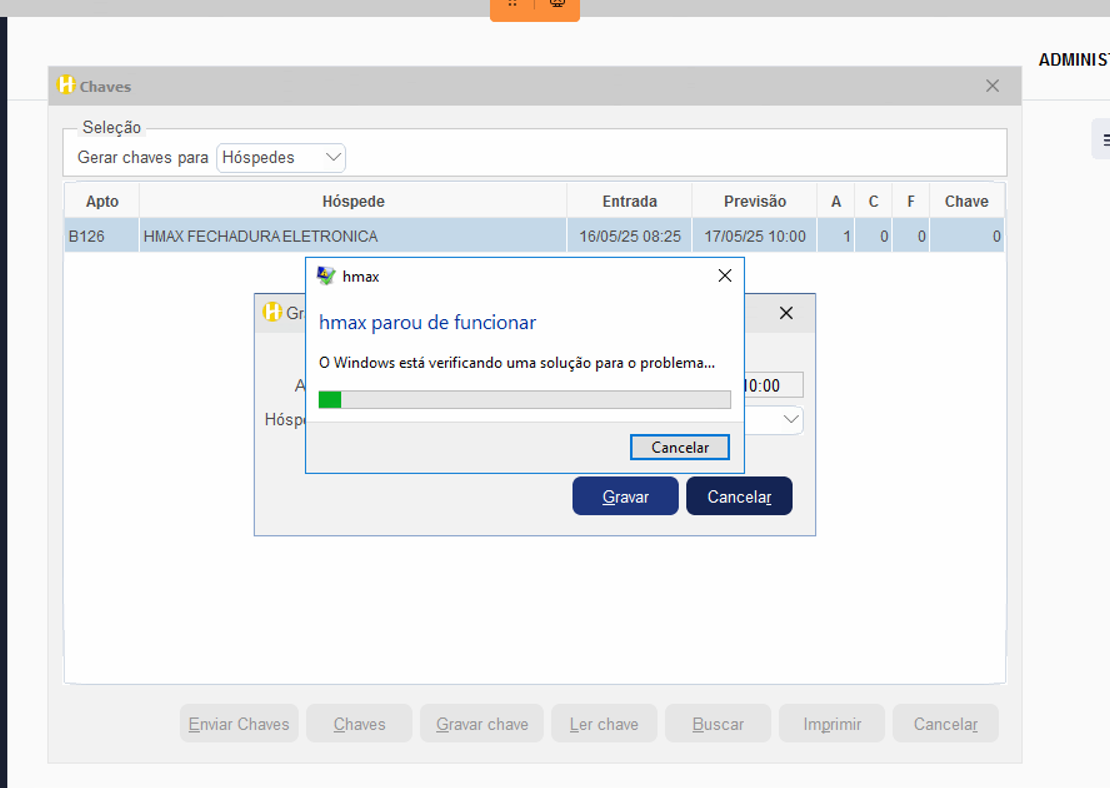Sort by the Hóspede column header

(x=353, y=201)
